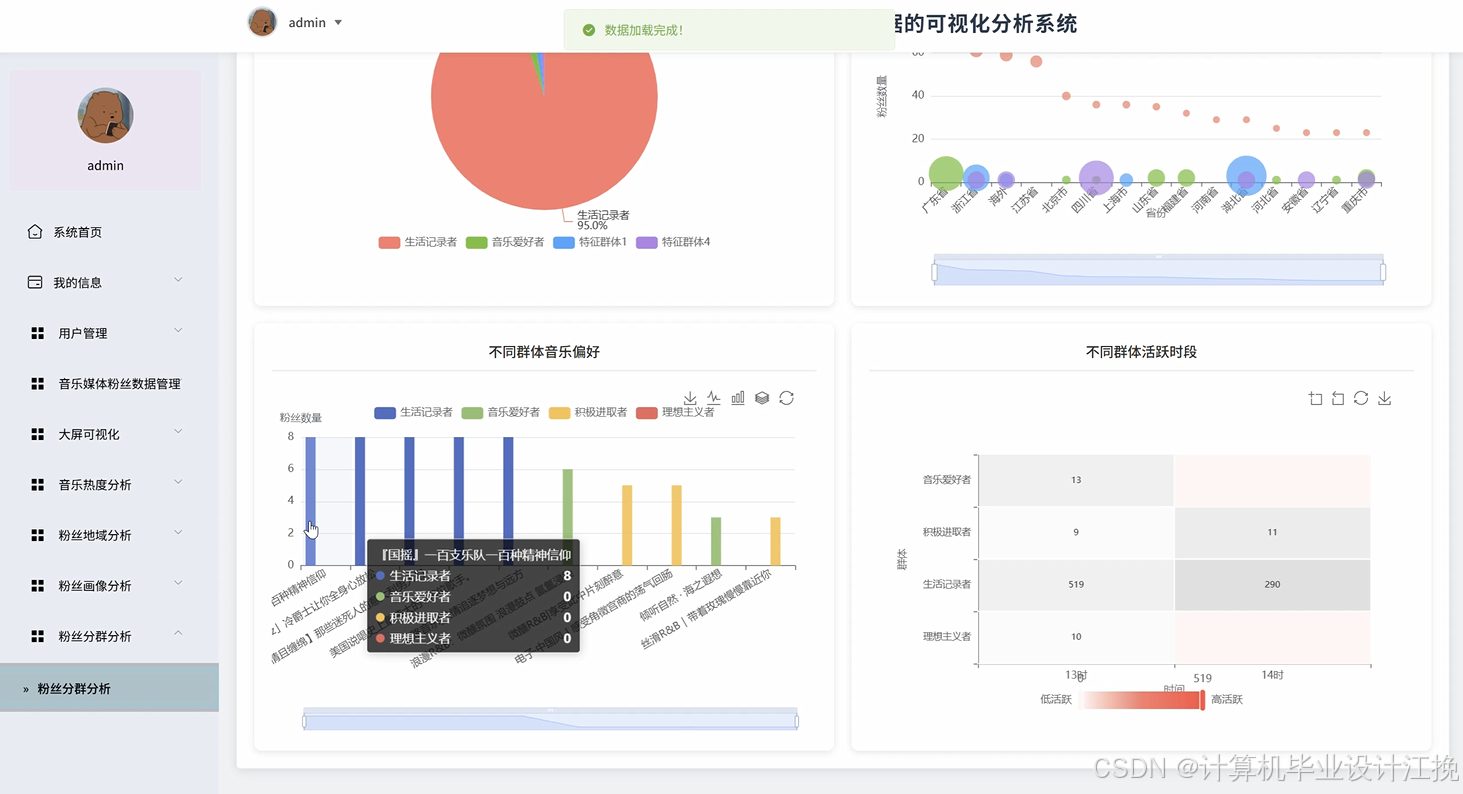Toggle 音乐爱好者 legend in music preference chart
This screenshot has width=1463, height=794.
click(500, 412)
